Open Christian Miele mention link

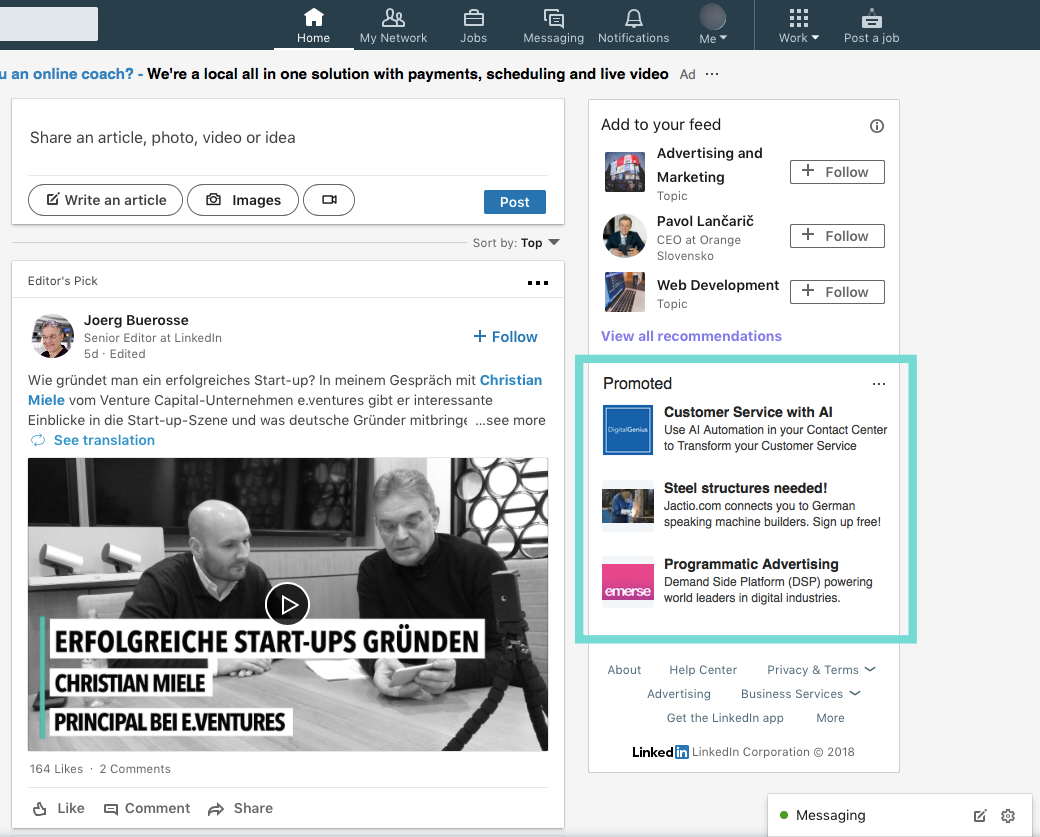(285, 390)
